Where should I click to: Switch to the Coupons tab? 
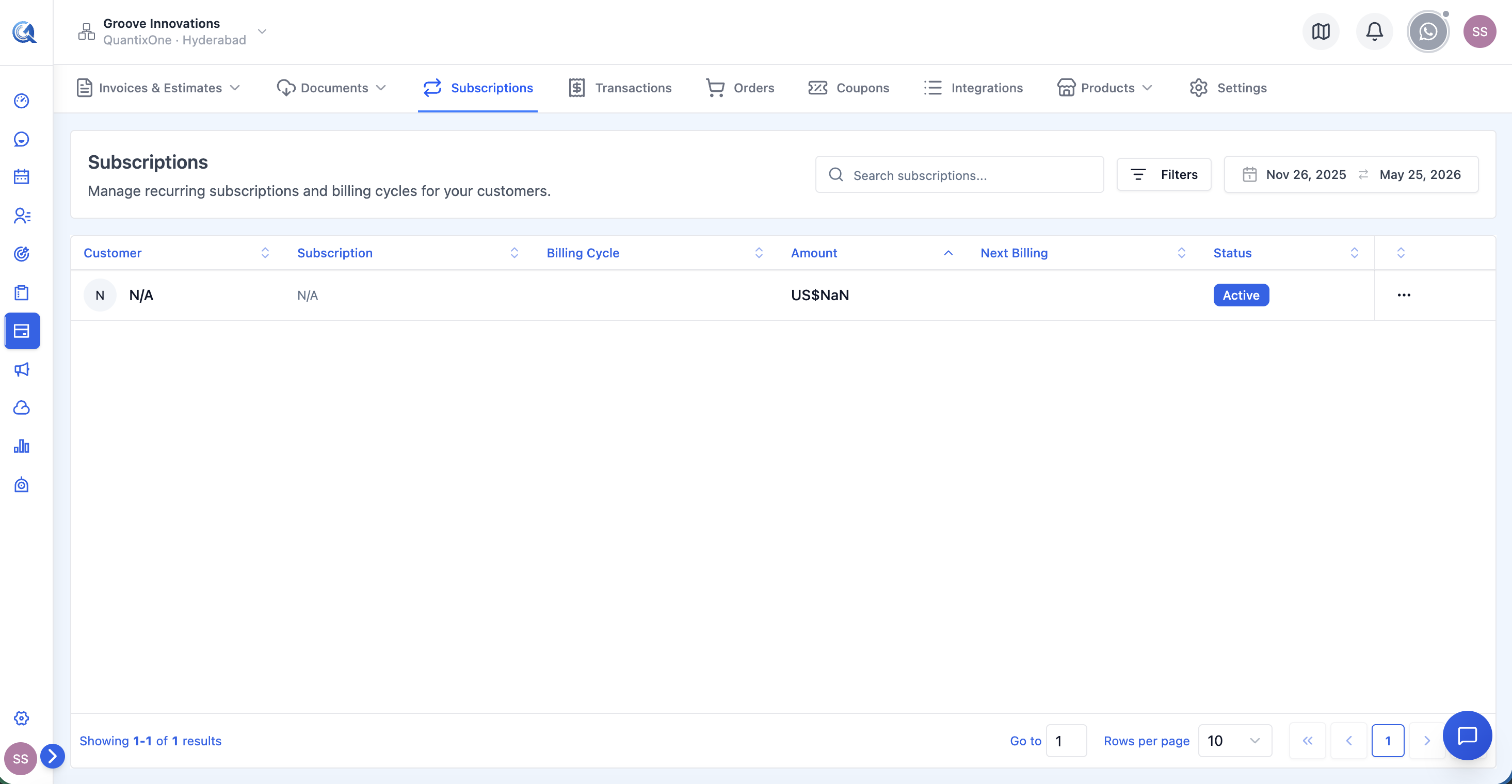point(848,88)
